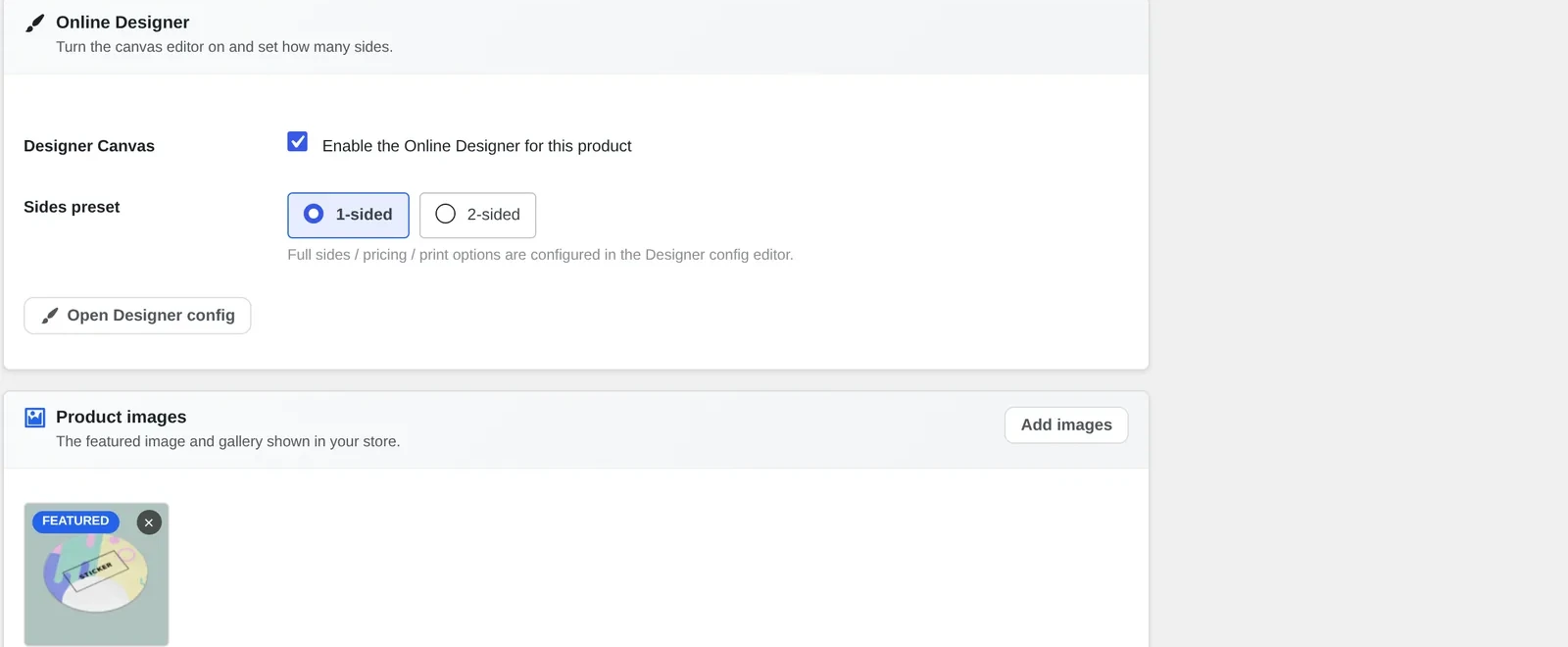The image size is (1568, 647).
Task: Click 'Enable the Online Designer for this product' text
Action: pyautogui.click(x=476, y=146)
